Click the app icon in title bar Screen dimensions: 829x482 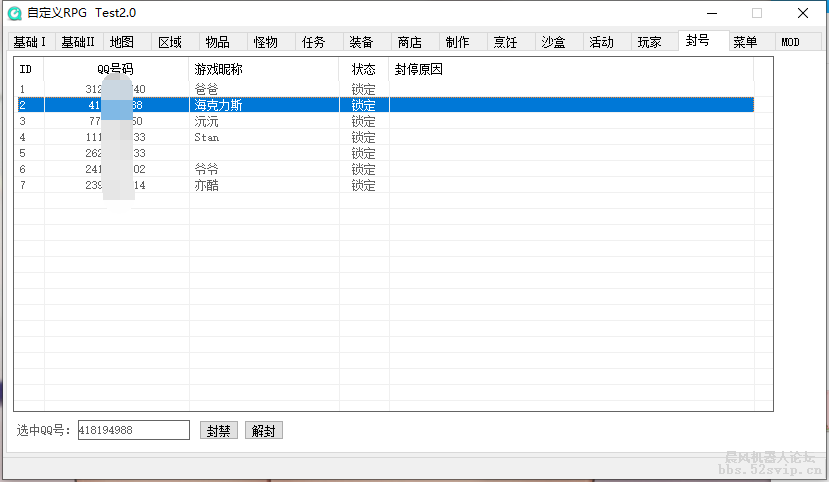click(15, 13)
